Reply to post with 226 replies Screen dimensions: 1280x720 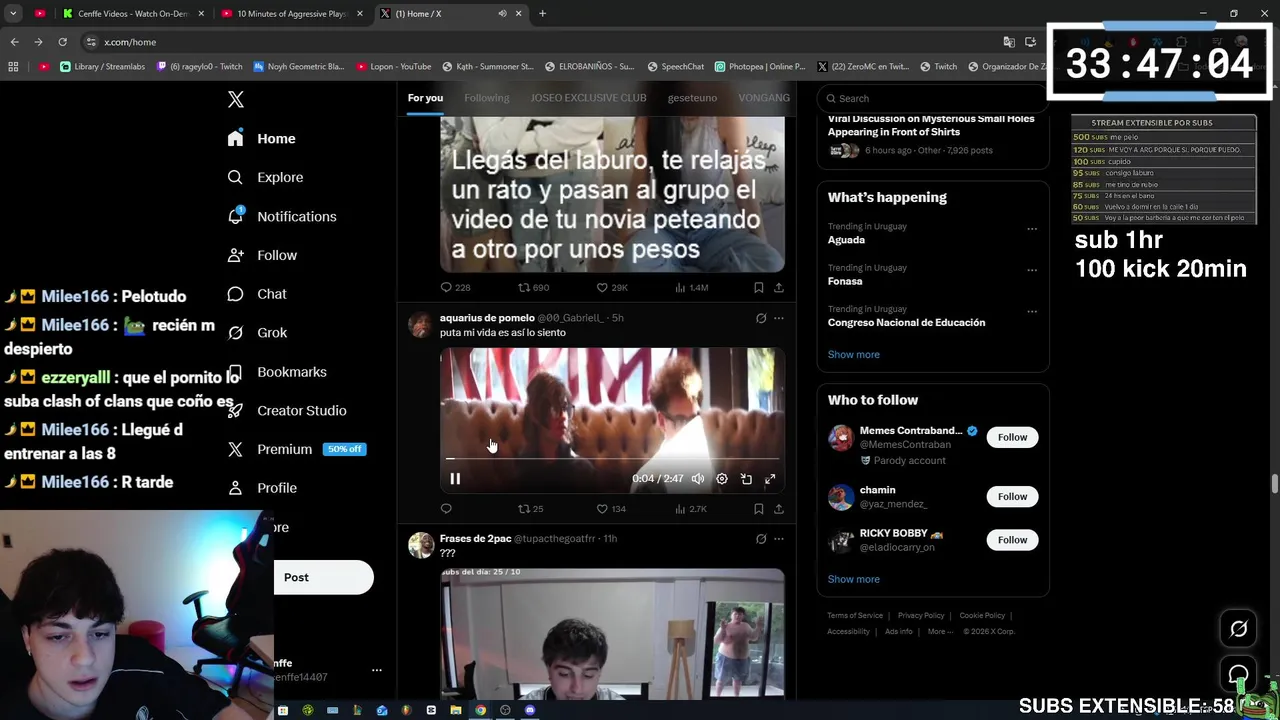pos(455,287)
